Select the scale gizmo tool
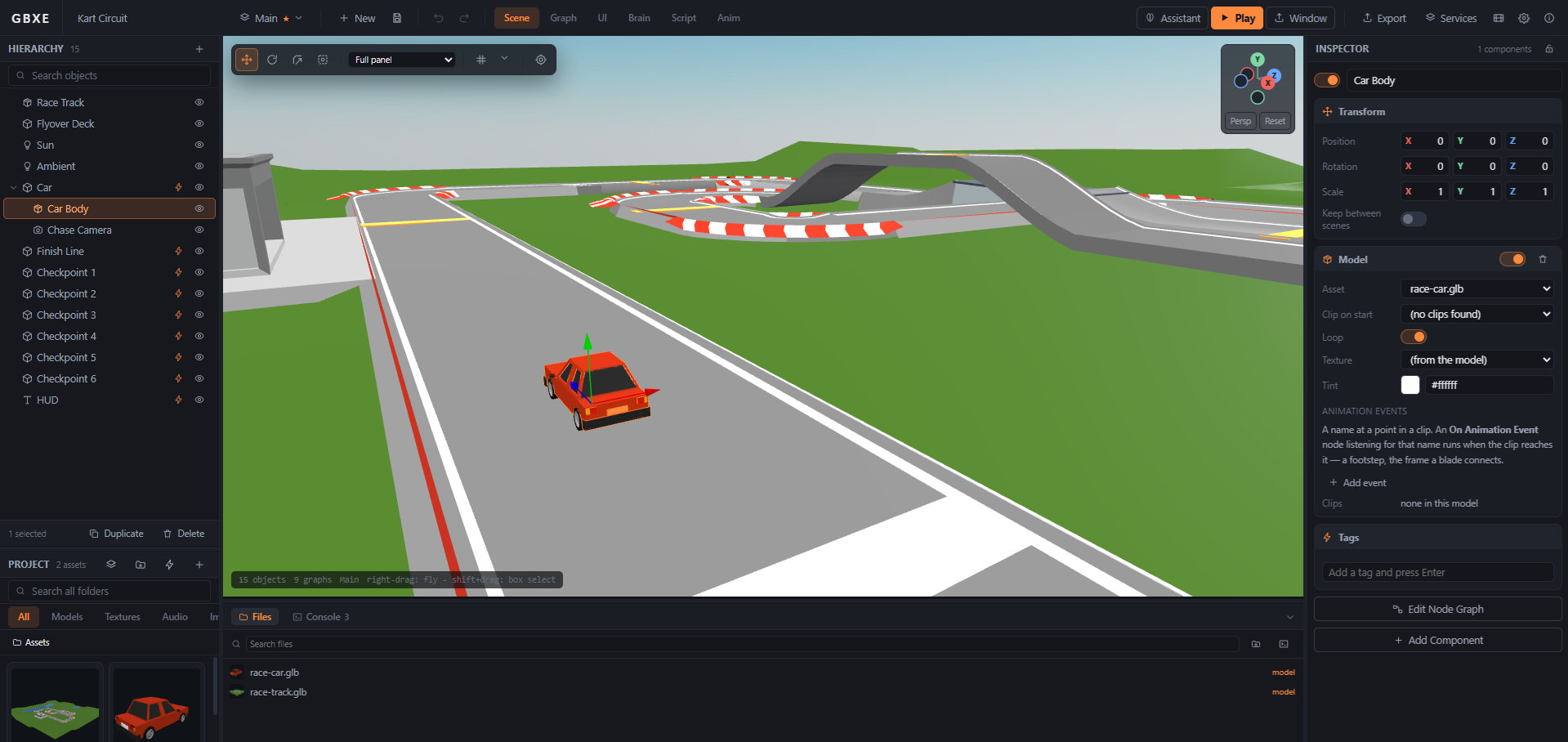The height and width of the screenshot is (742, 1568). pos(297,60)
